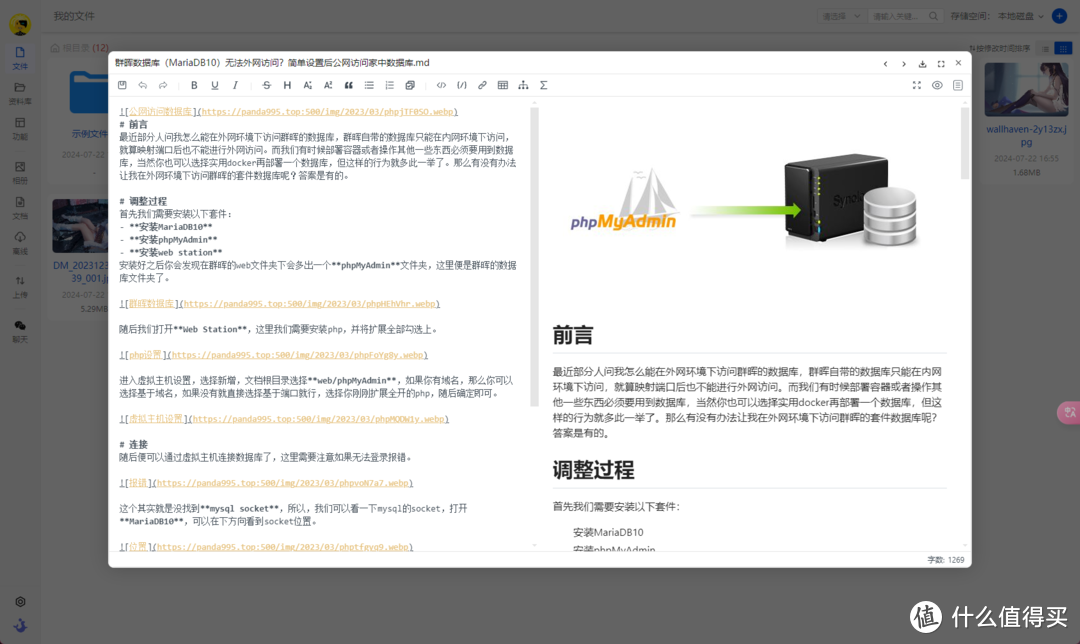Insert a table using the table icon
1080x644 pixels.
[x=501, y=85]
